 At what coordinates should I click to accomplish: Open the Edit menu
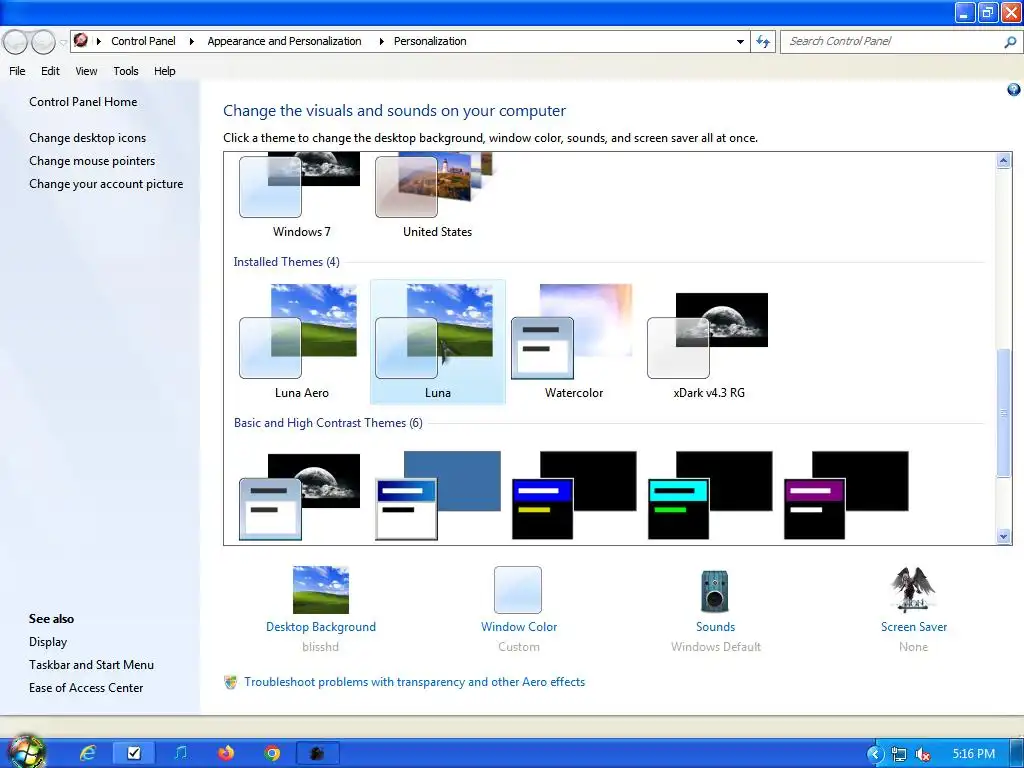click(50, 71)
